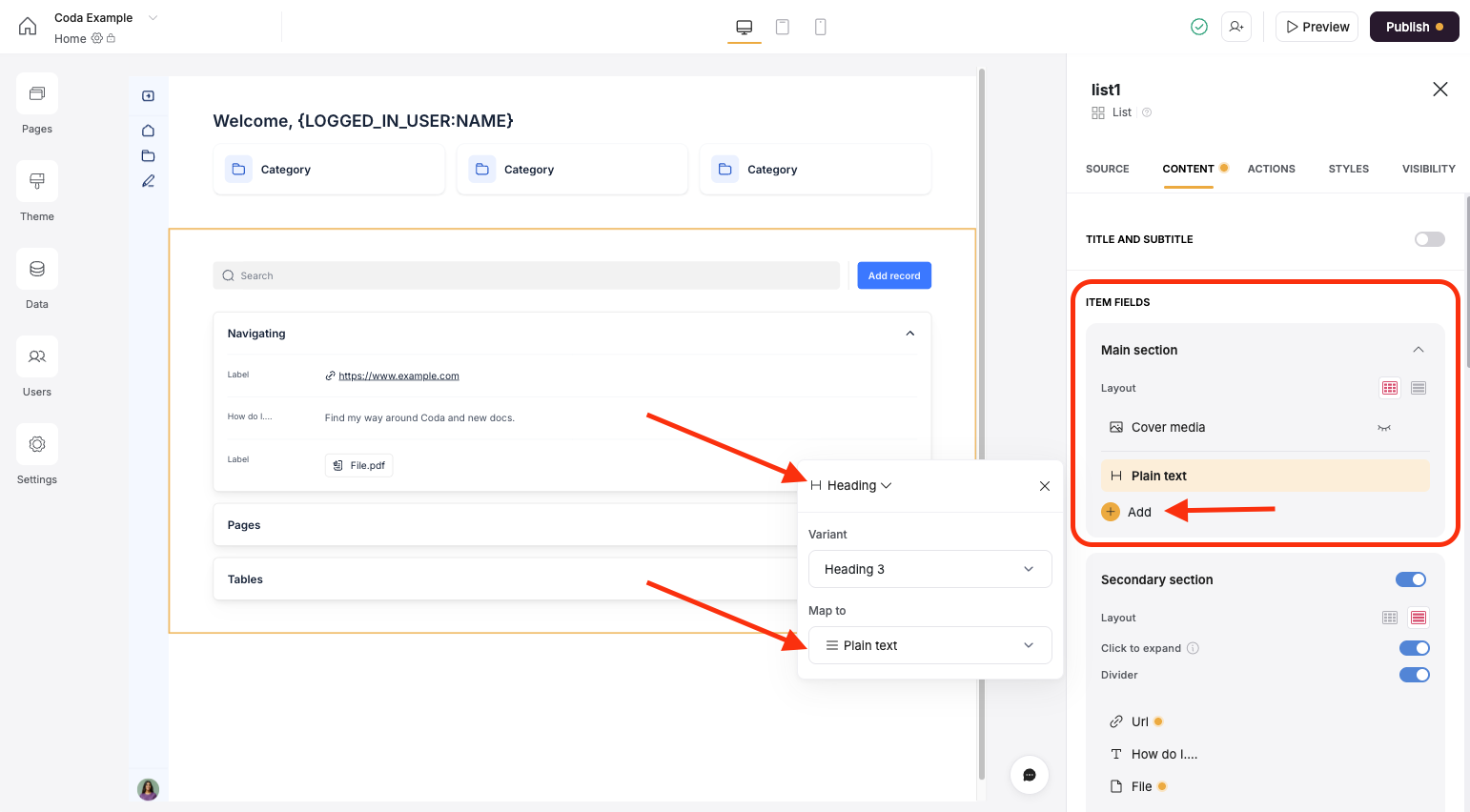Select grid layout for Secondary section

pos(1390,618)
